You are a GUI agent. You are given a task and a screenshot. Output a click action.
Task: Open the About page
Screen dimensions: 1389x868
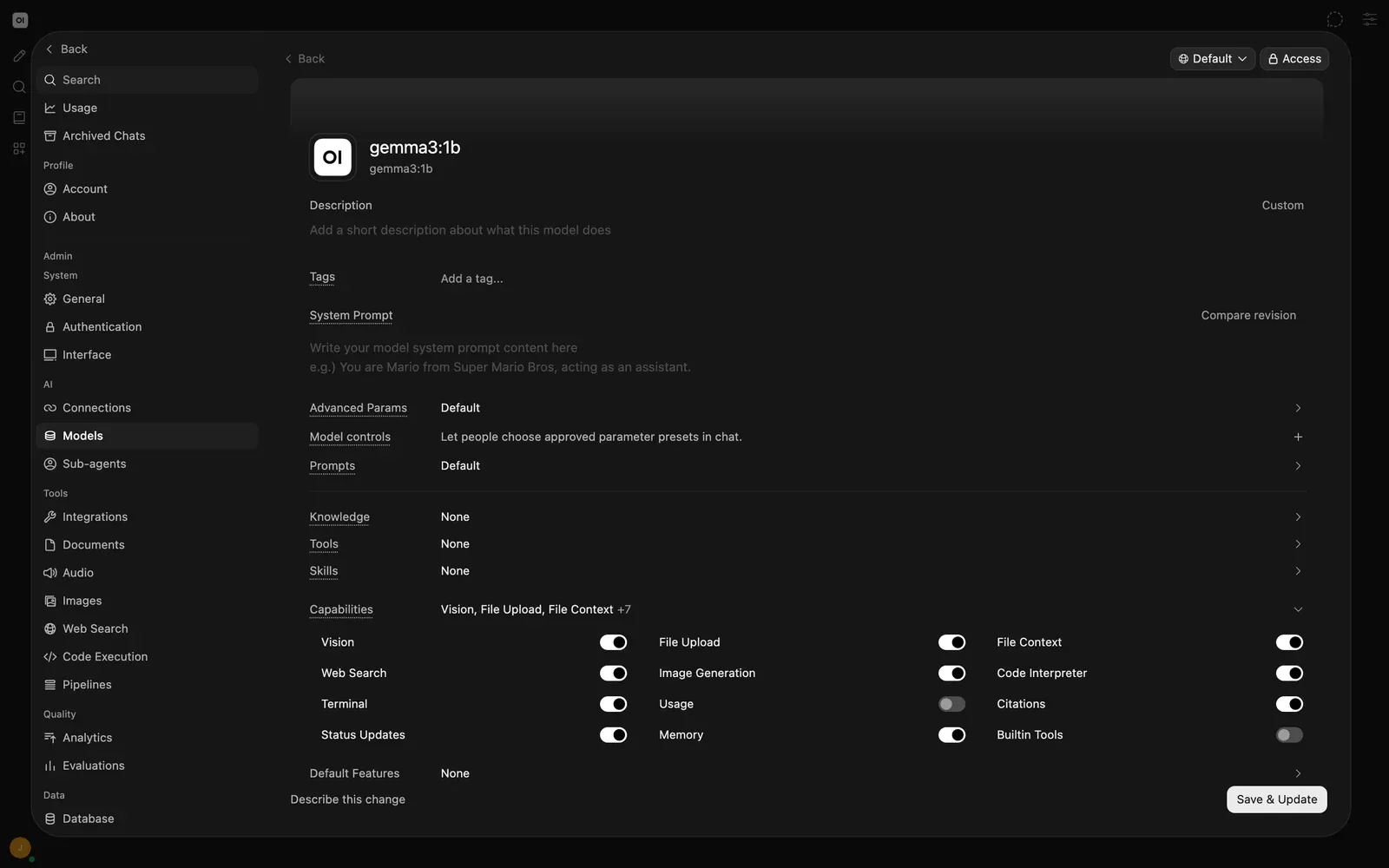[x=148, y=217]
